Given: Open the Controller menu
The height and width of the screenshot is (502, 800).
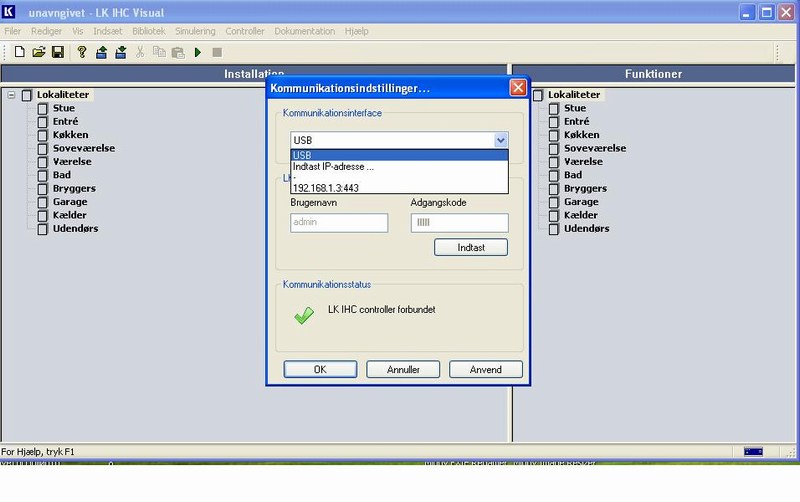Looking at the screenshot, I should tap(245, 31).
